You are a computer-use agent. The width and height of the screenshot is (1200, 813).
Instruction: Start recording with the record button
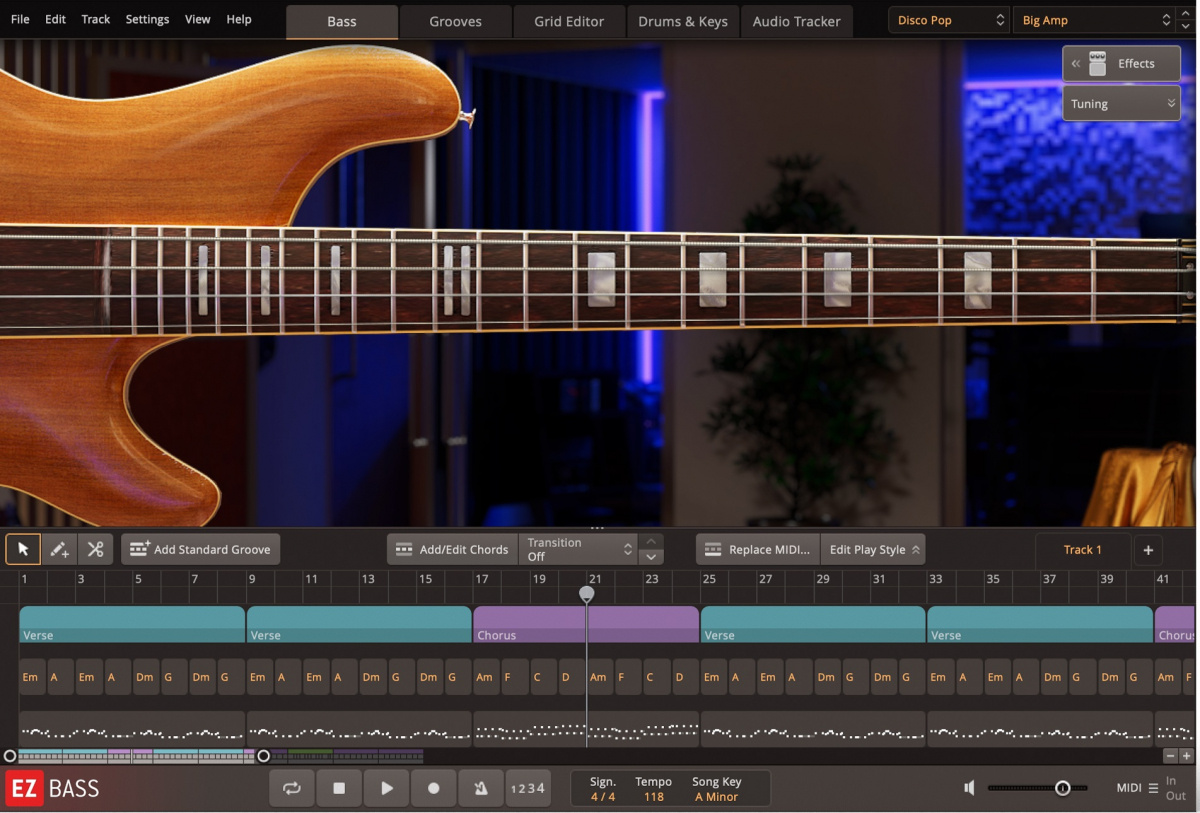[433, 788]
